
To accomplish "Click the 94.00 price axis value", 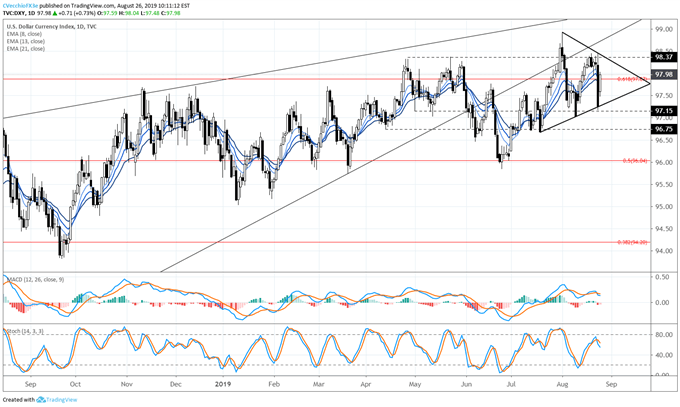I will pyautogui.click(x=664, y=251).
